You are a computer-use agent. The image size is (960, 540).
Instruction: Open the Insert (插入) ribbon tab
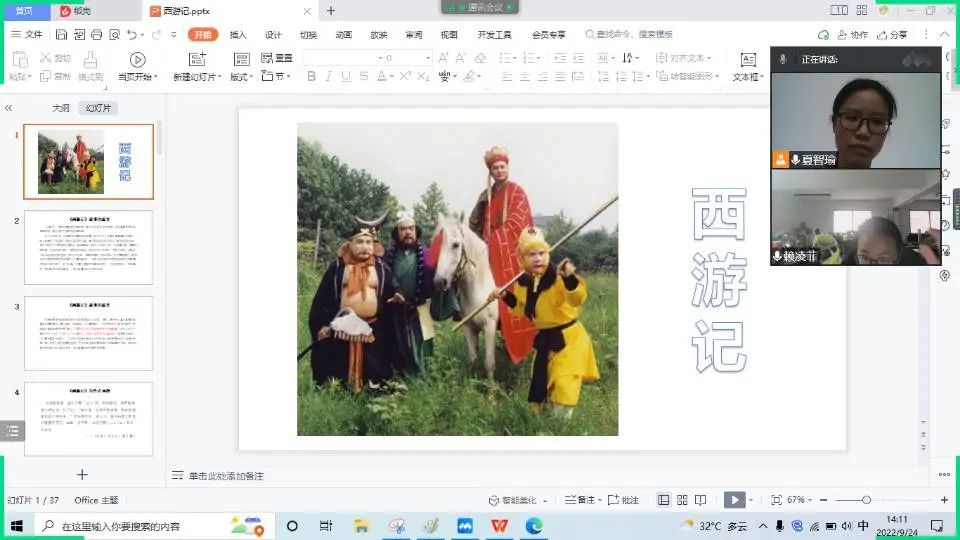click(x=238, y=35)
